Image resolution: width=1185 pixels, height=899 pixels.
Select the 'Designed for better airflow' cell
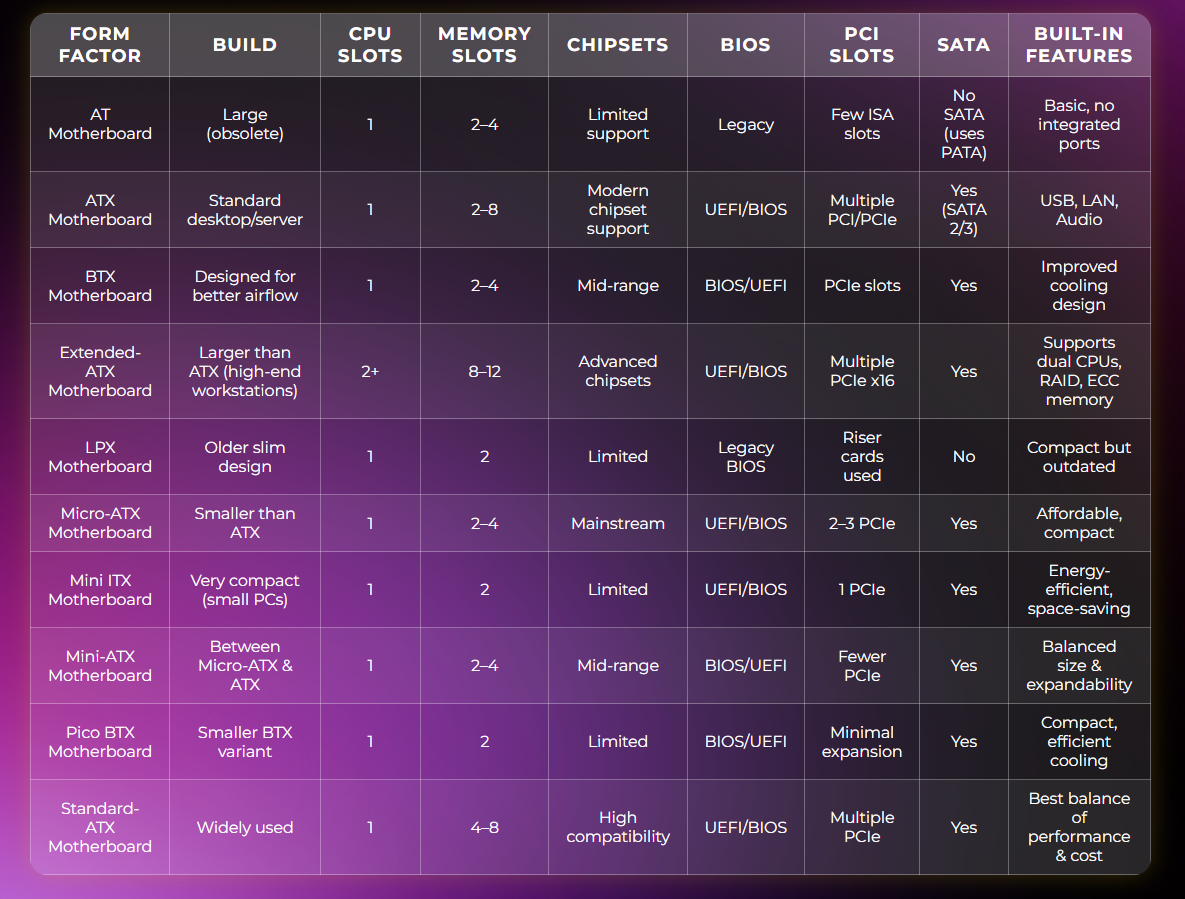pyautogui.click(x=245, y=286)
